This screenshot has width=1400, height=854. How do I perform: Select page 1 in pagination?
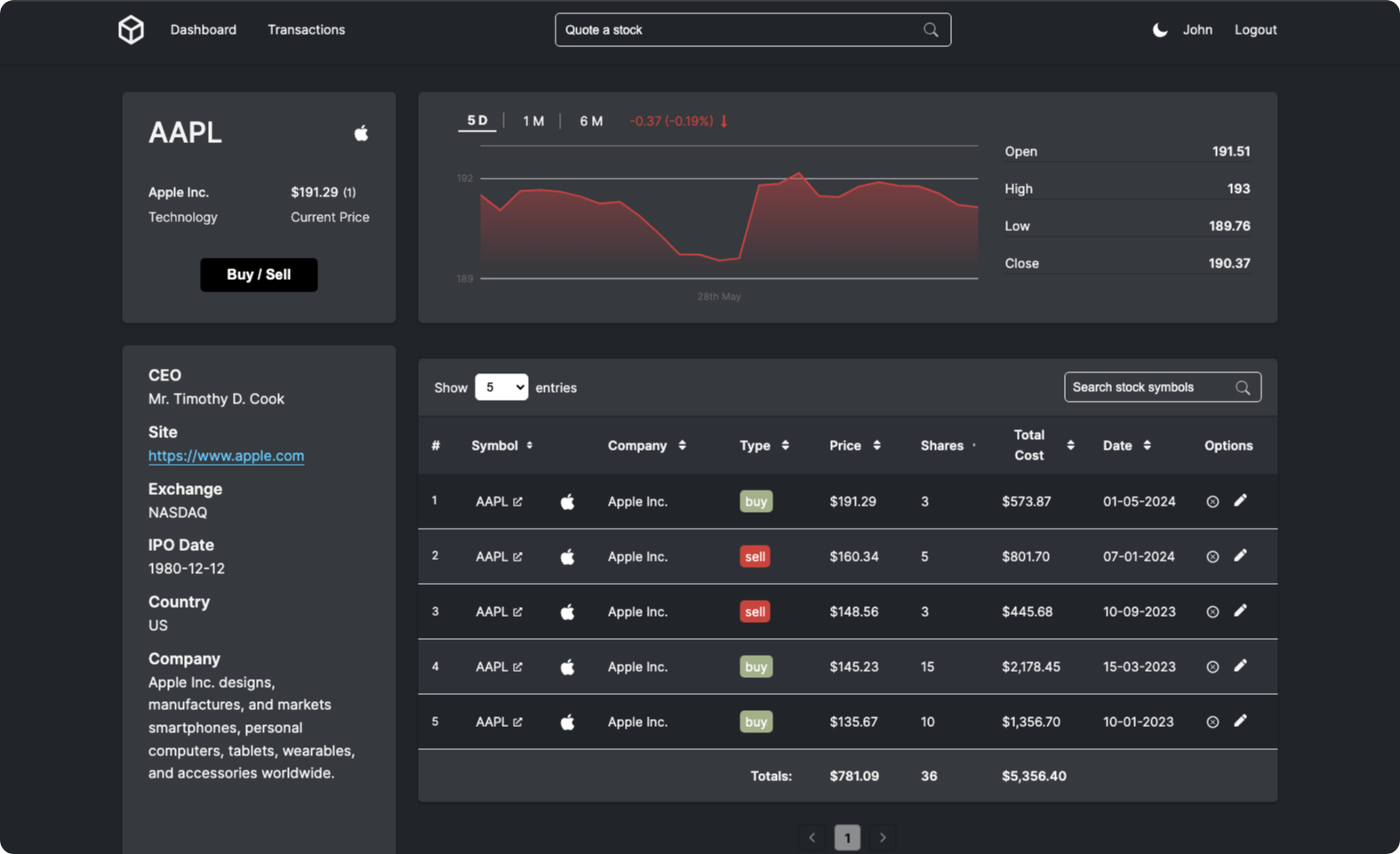click(847, 837)
